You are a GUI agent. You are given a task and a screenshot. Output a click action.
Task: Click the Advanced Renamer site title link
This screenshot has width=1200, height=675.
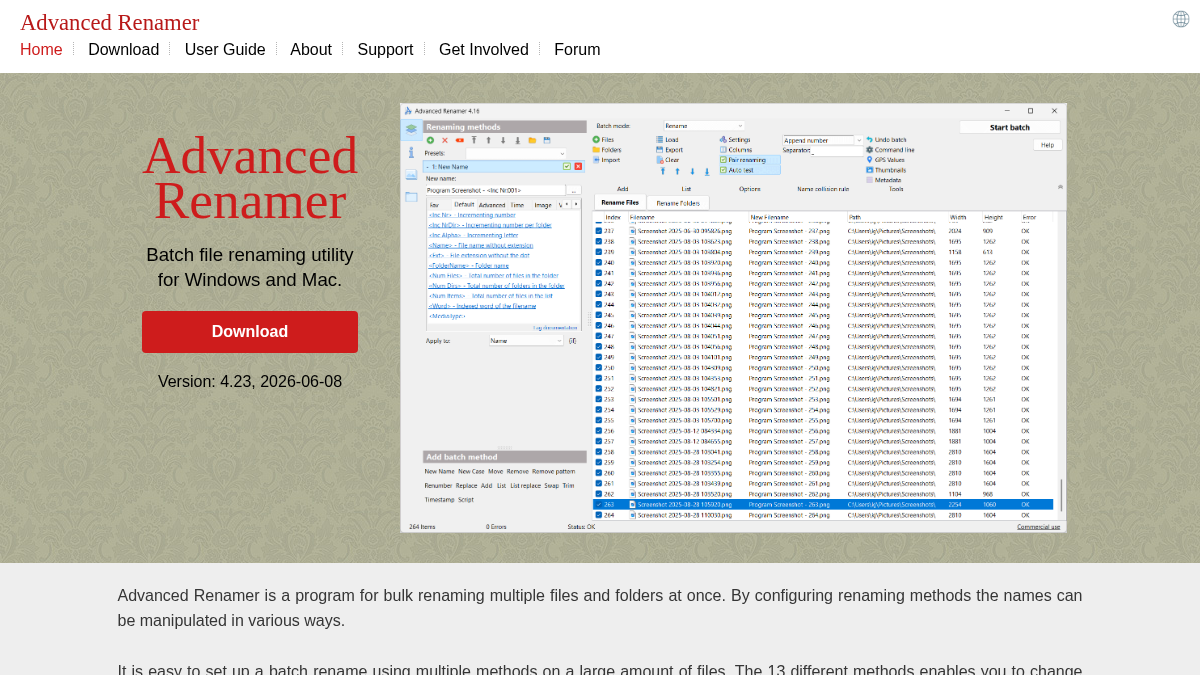tap(110, 22)
